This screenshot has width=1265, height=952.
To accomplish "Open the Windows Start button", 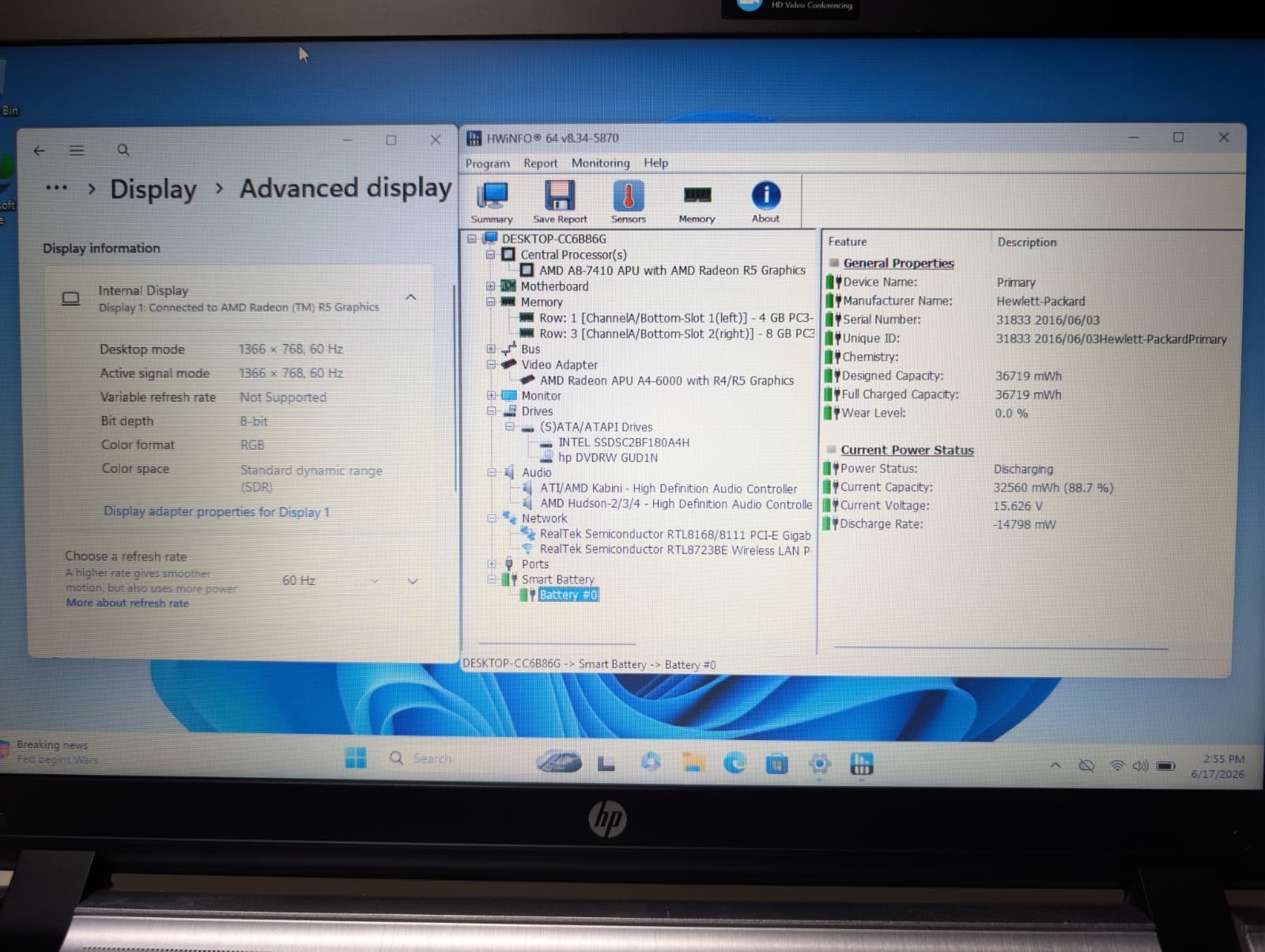I will click(356, 757).
